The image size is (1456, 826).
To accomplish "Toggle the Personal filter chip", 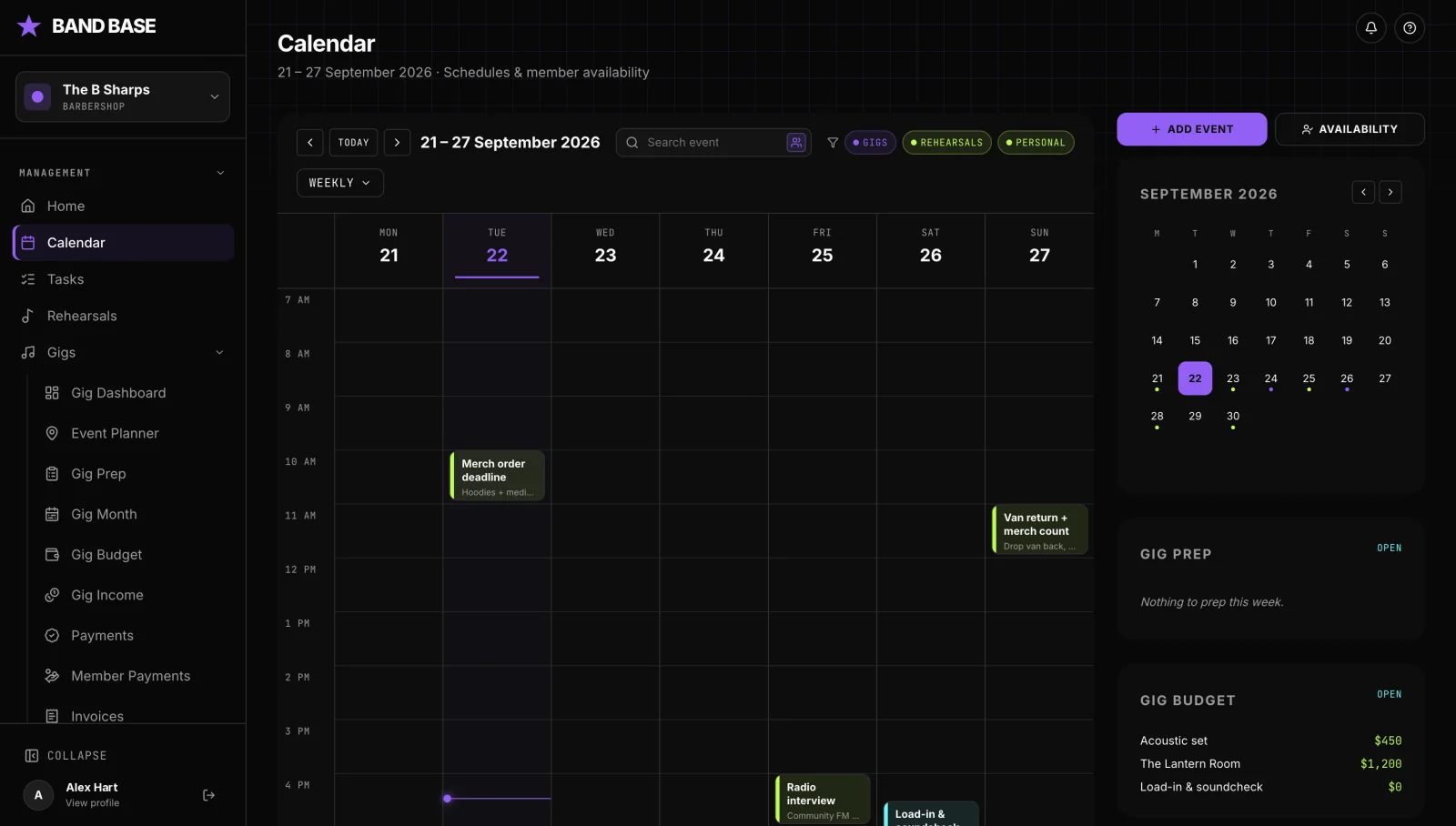I will [1036, 143].
